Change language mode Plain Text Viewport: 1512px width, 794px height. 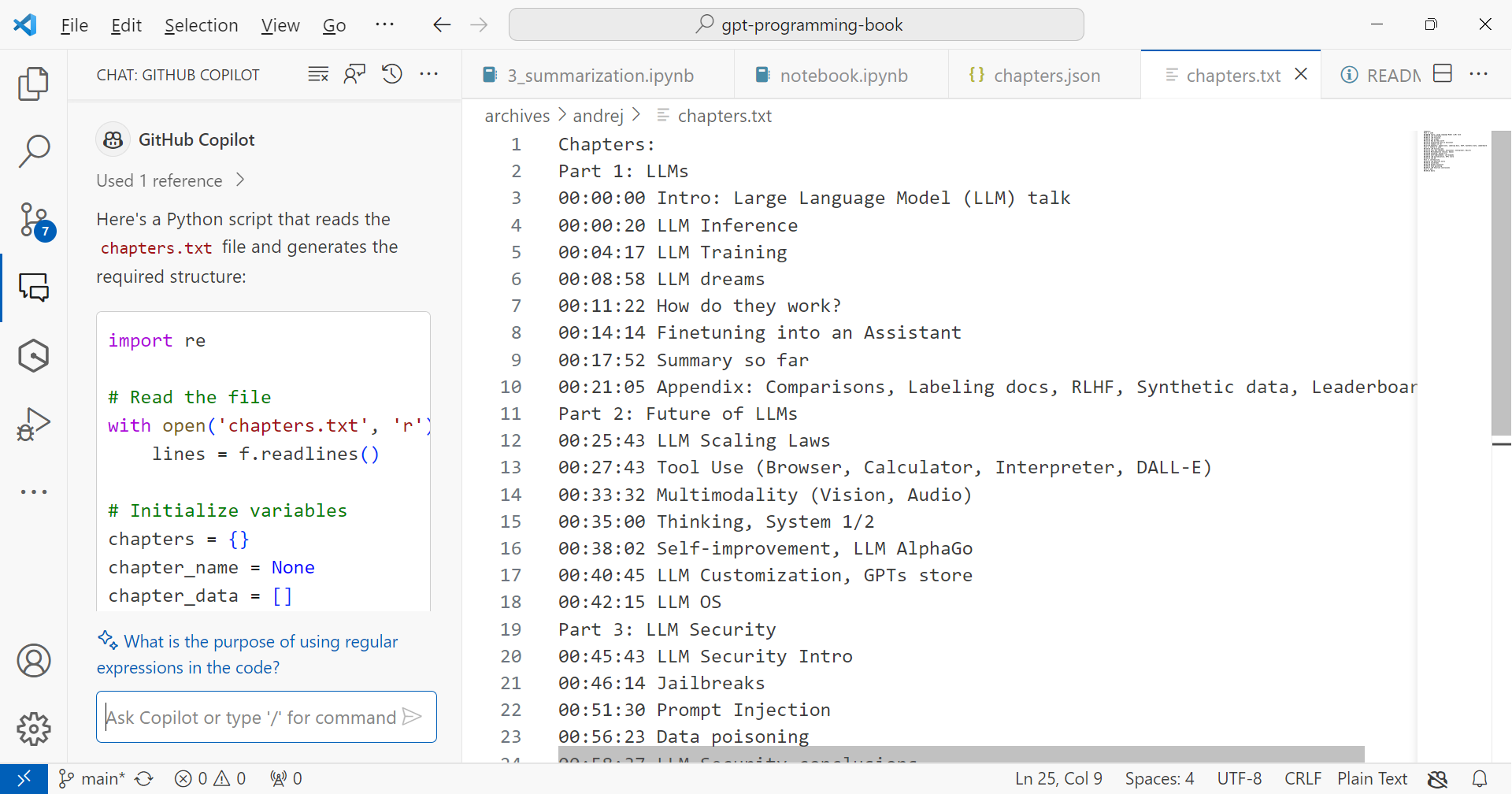click(x=1372, y=778)
